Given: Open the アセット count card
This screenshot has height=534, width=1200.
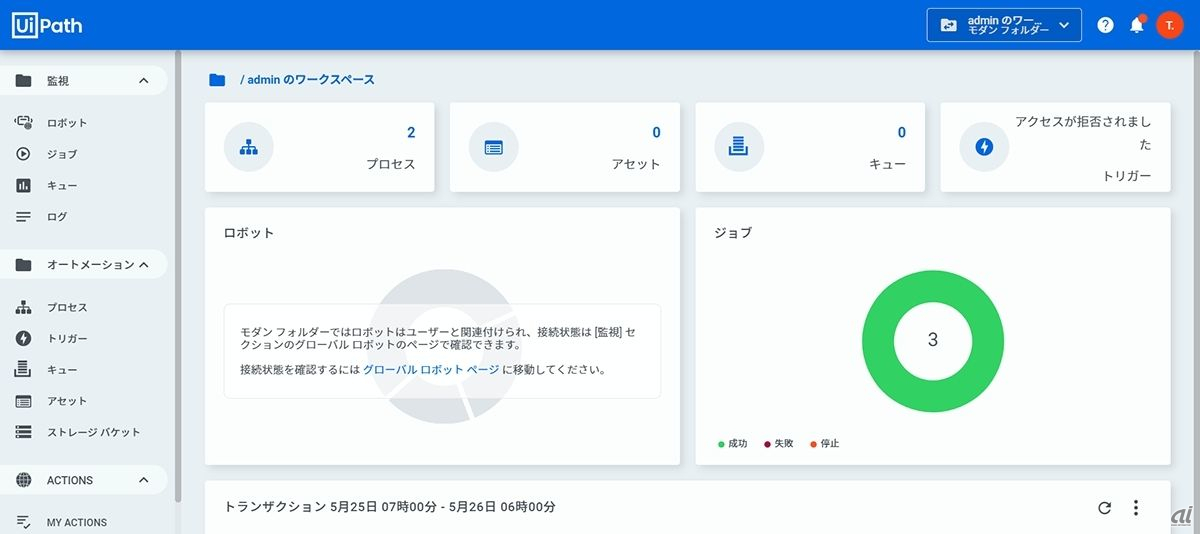Looking at the screenshot, I should (x=565, y=147).
